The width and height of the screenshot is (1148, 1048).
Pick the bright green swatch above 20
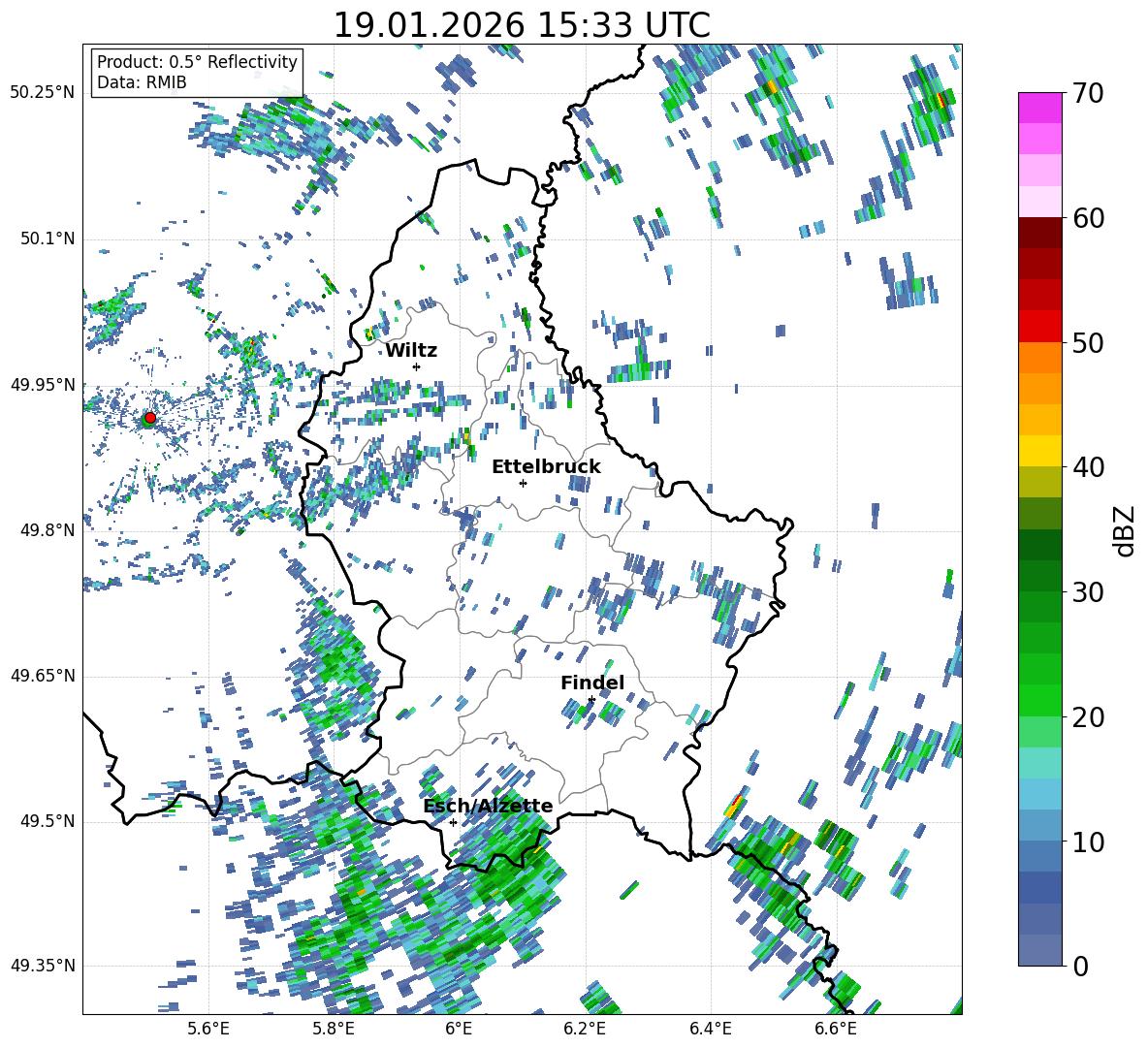coord(1039,700)
